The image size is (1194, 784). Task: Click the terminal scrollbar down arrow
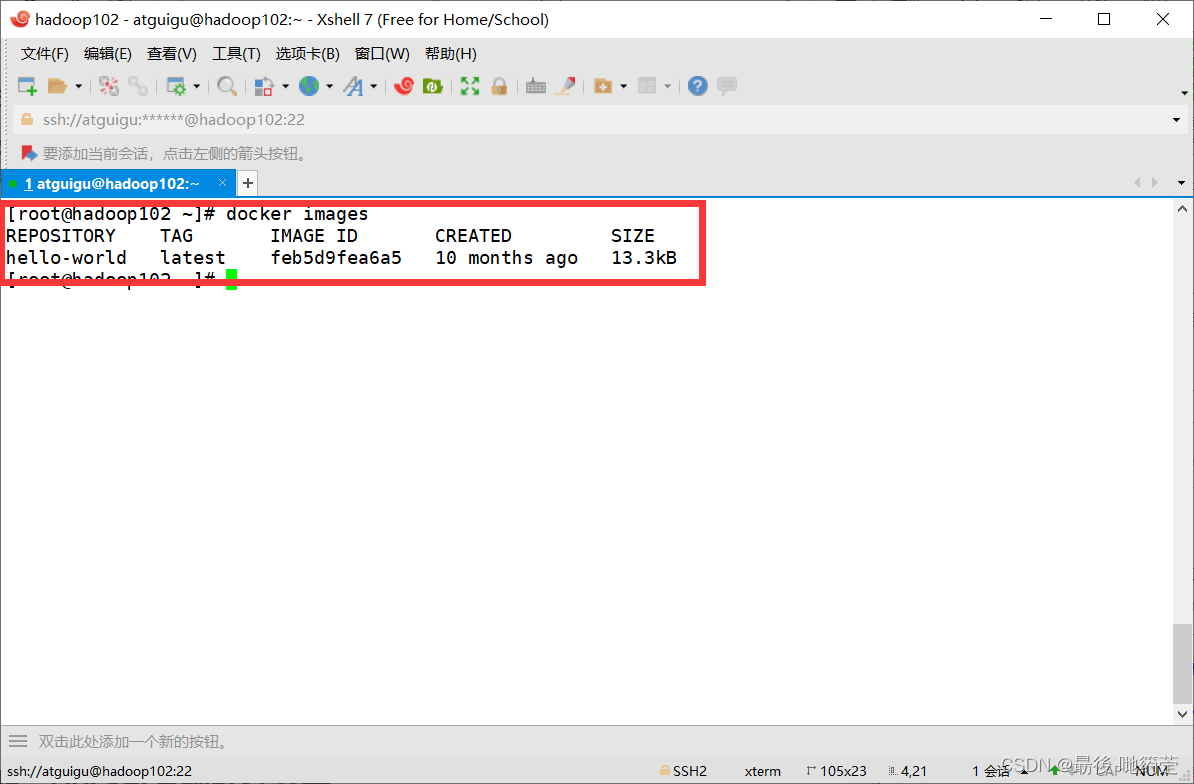[1182, 714]
